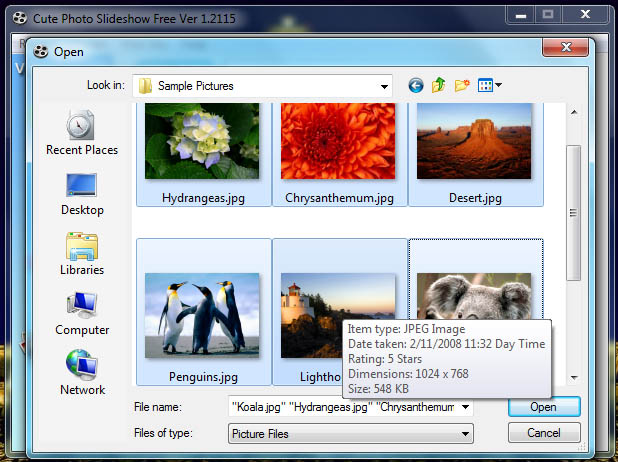Open Recent Places in the sidebar
This screenshot has width=618, height=462.
point(82,133)
